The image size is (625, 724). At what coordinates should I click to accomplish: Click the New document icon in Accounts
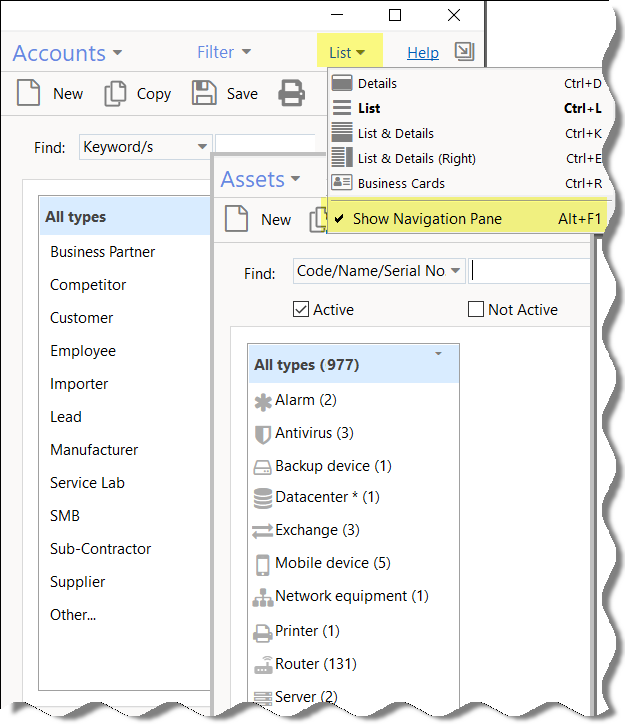[28, 94]
